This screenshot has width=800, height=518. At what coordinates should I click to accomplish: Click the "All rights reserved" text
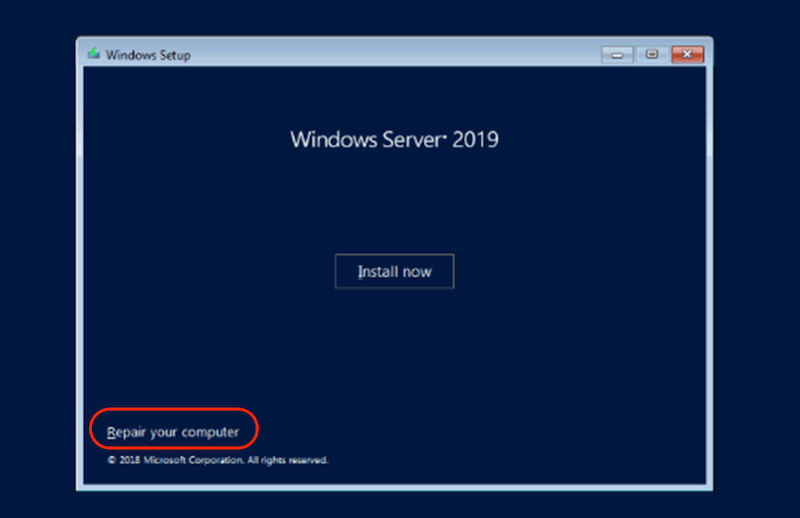285,461
